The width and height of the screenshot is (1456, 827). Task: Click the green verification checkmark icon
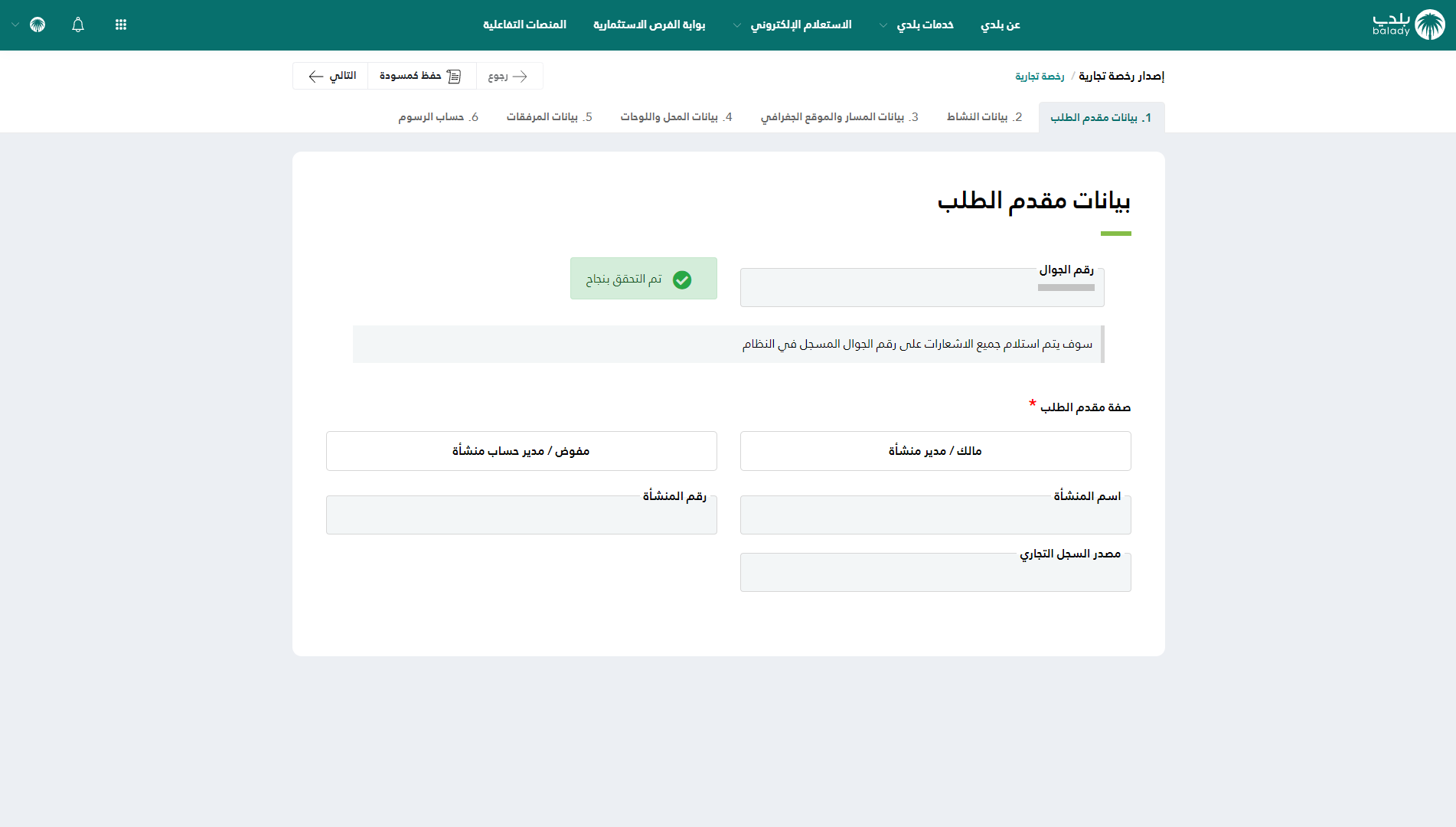[682, 279]
